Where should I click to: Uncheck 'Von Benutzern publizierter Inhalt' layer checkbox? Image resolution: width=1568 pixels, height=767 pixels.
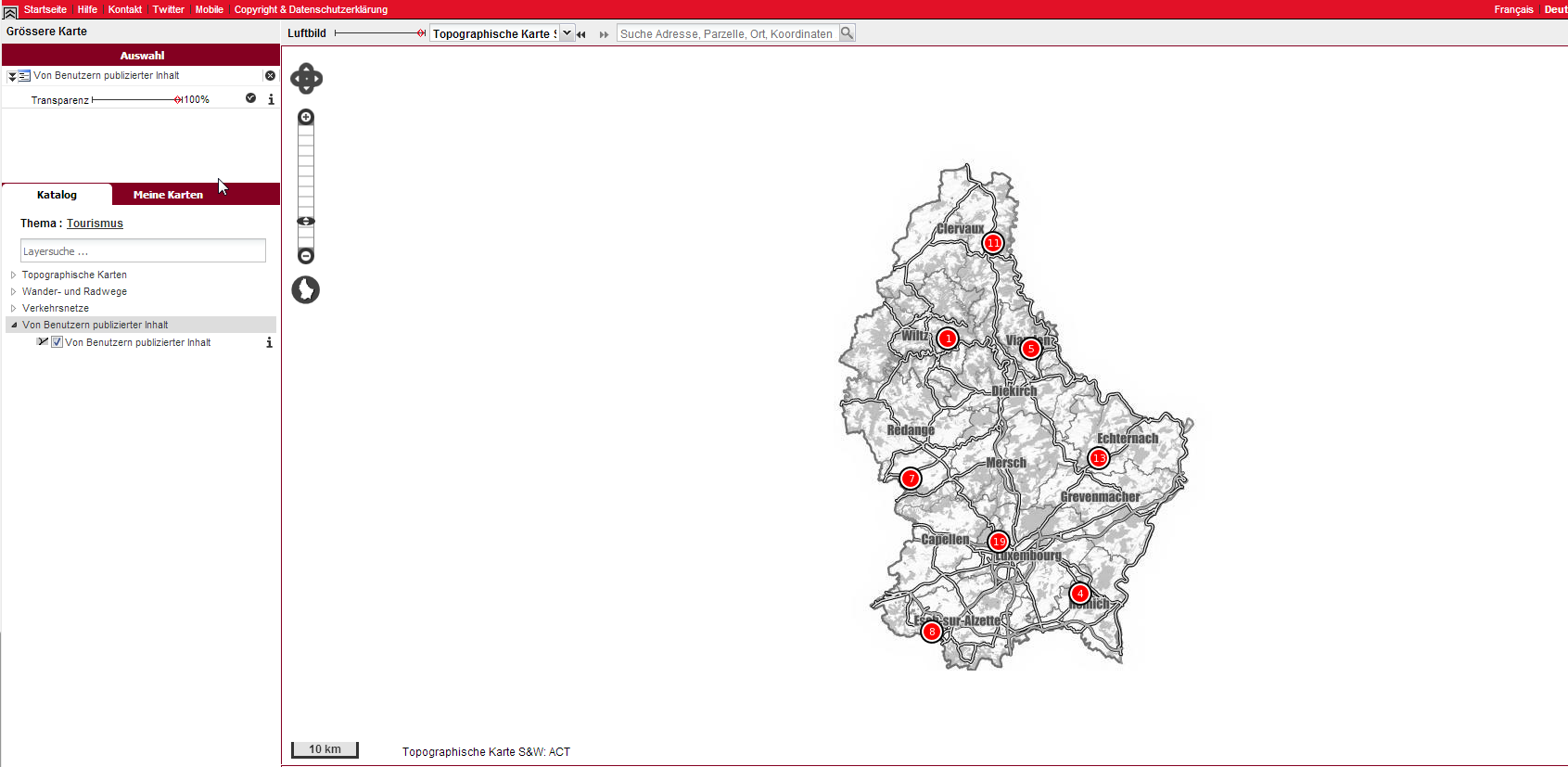click(x=57, y=342)
